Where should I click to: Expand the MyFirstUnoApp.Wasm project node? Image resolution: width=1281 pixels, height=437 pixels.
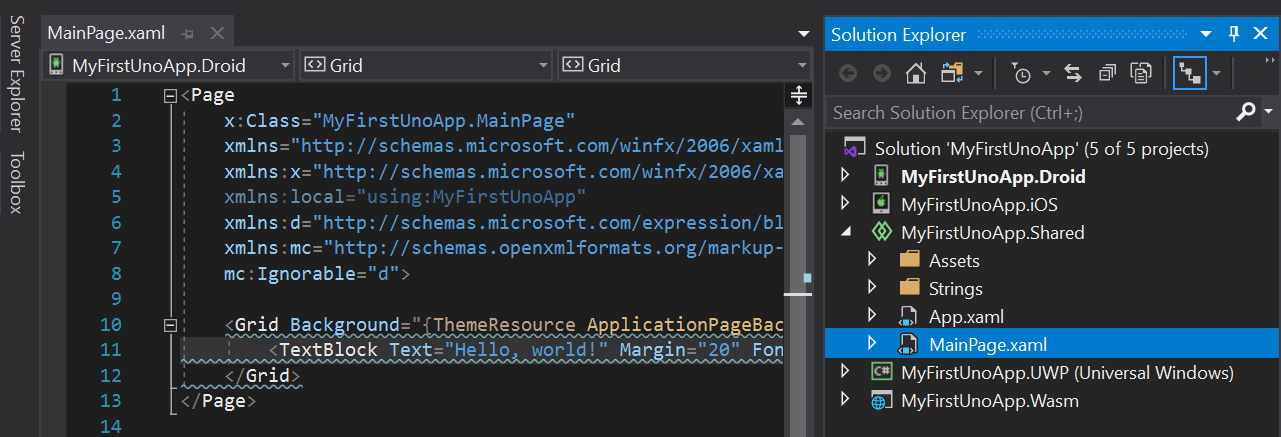click(x=846, y=400)
